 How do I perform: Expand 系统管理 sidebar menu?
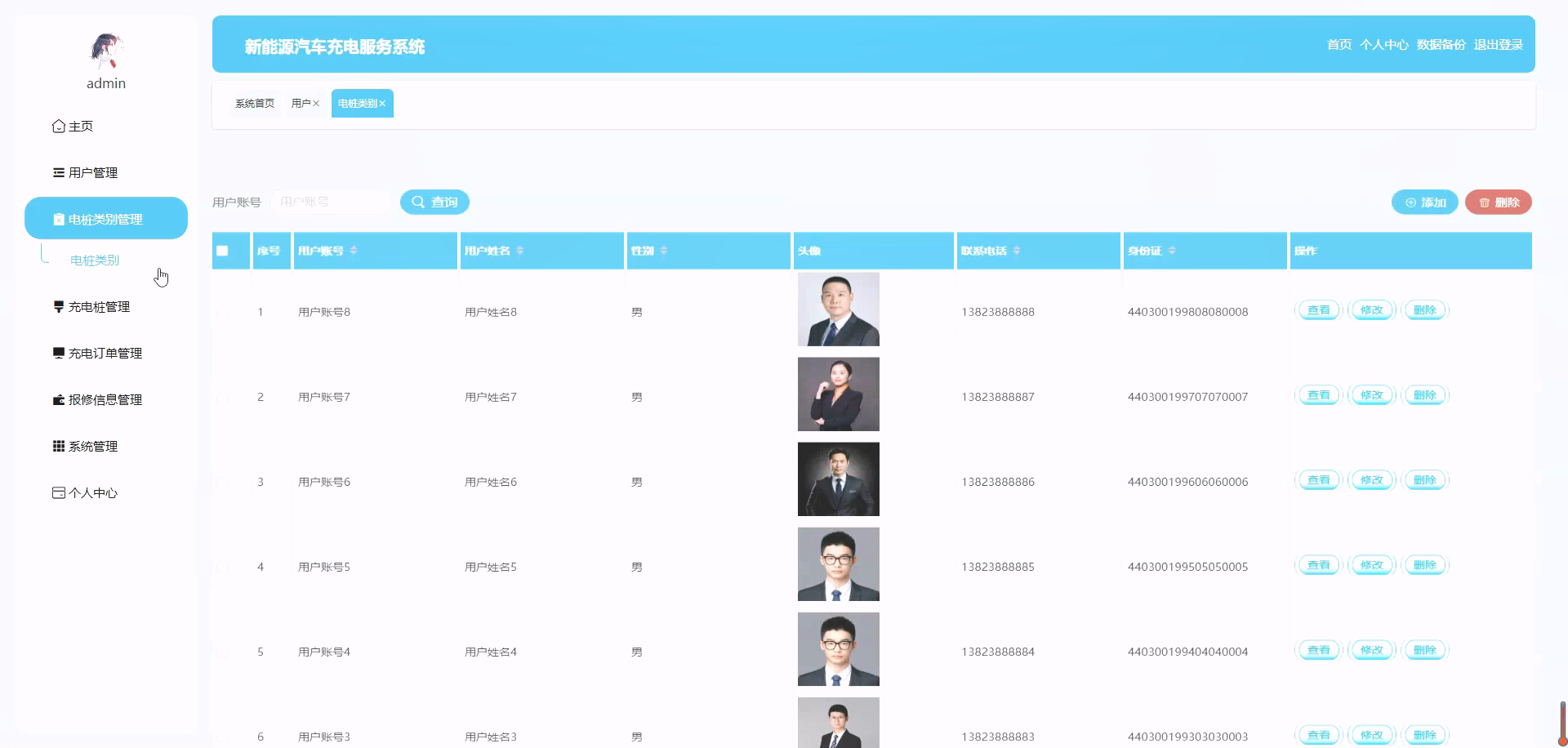click(85, 446)
